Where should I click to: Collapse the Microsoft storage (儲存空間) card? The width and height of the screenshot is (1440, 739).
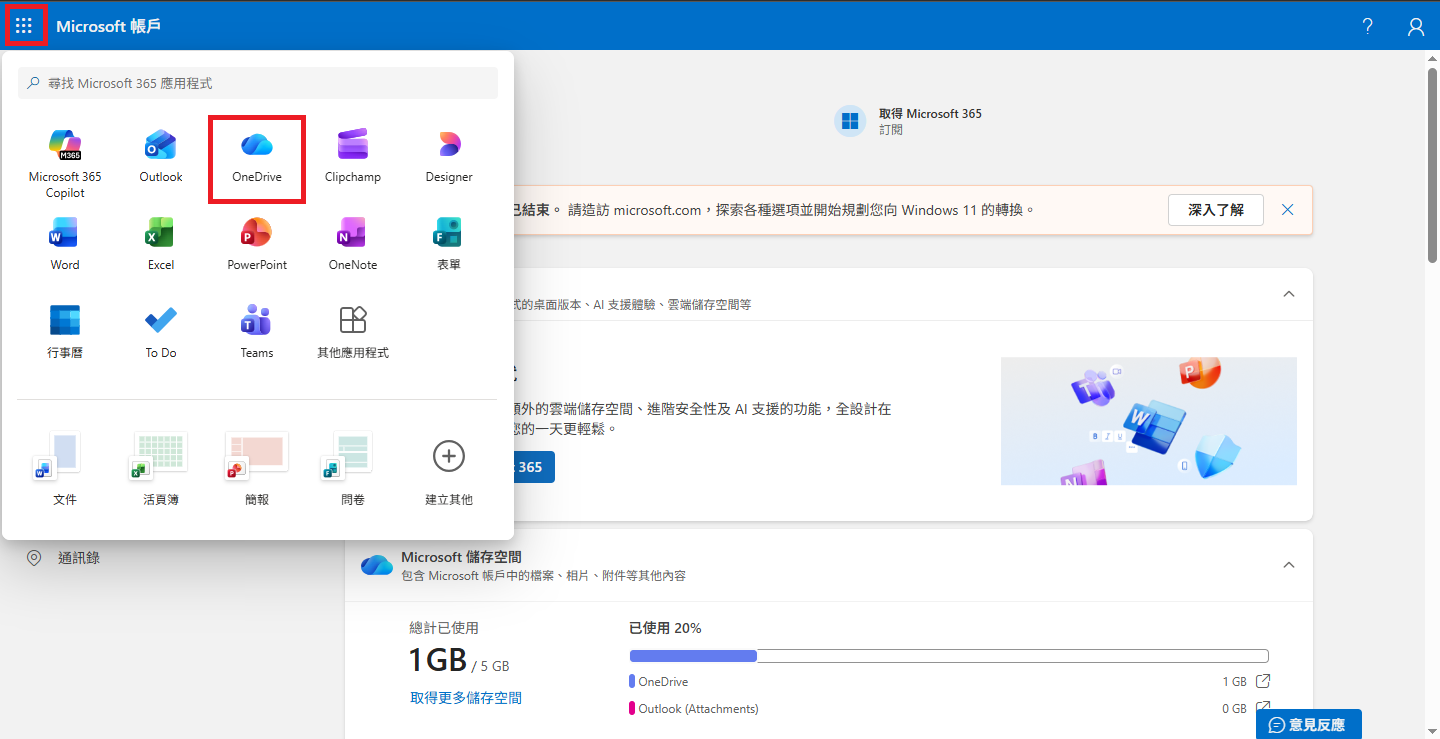(1289, 565)
